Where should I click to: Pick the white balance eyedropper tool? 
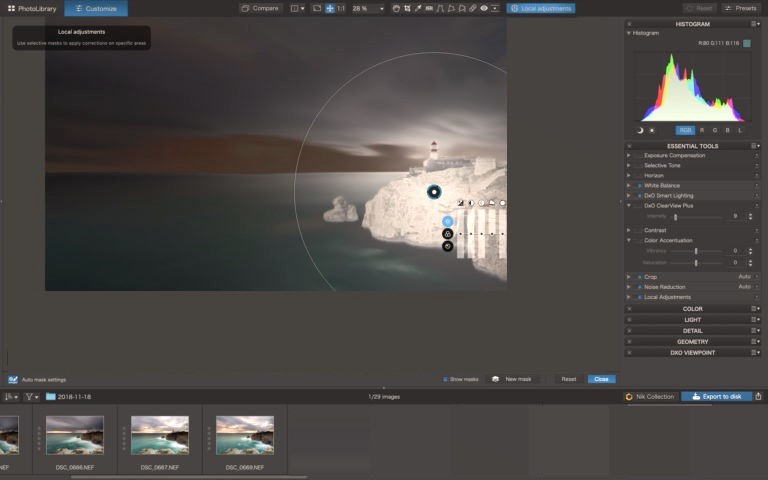click(x=418, y=8)
